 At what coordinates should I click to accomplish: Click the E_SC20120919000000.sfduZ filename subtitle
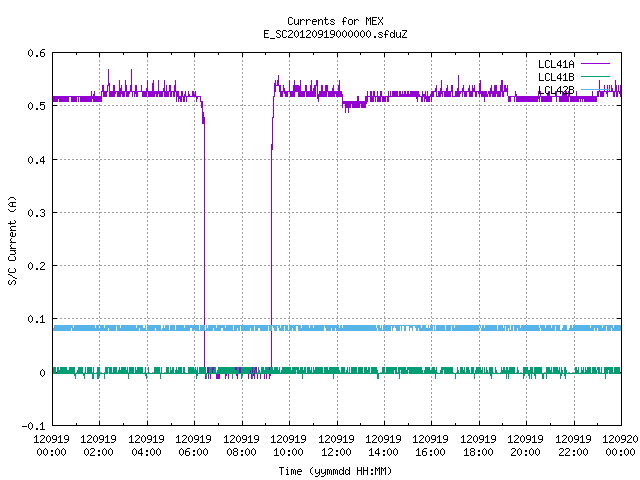pyautogui.click(x=335, y=34)
